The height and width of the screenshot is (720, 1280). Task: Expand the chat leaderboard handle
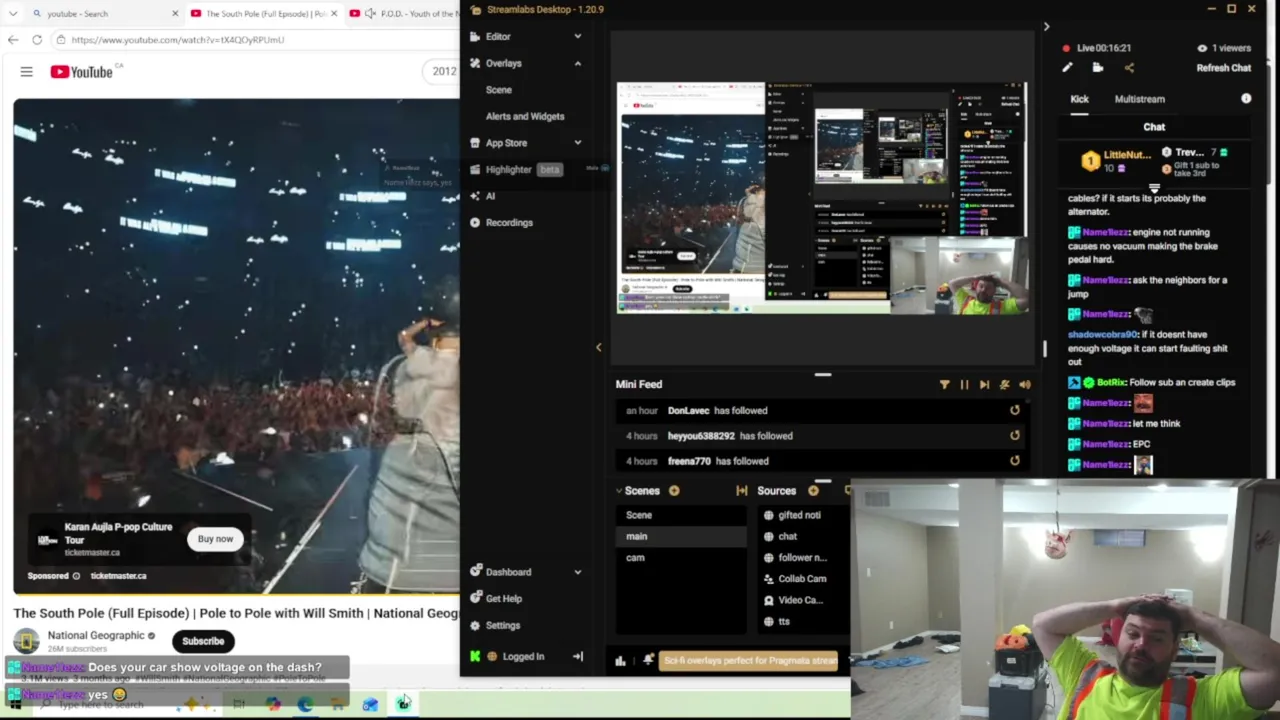(1154, 186)
